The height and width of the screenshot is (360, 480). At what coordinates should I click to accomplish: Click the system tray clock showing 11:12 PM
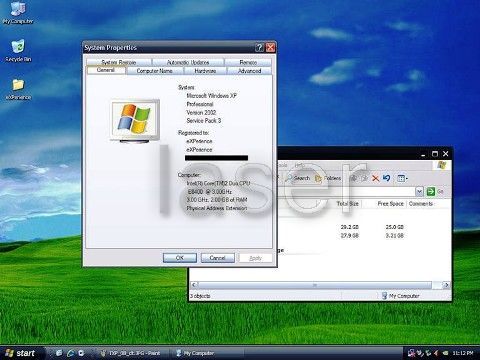(463, 353)
